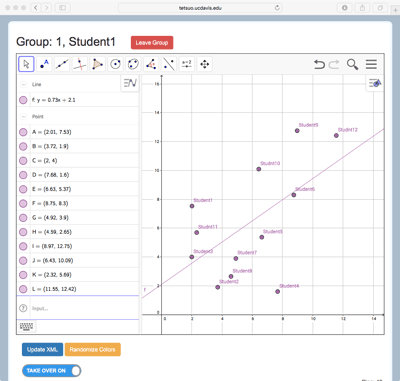Select the Point tool
The image size is (400, 381).
click(44, 64)
